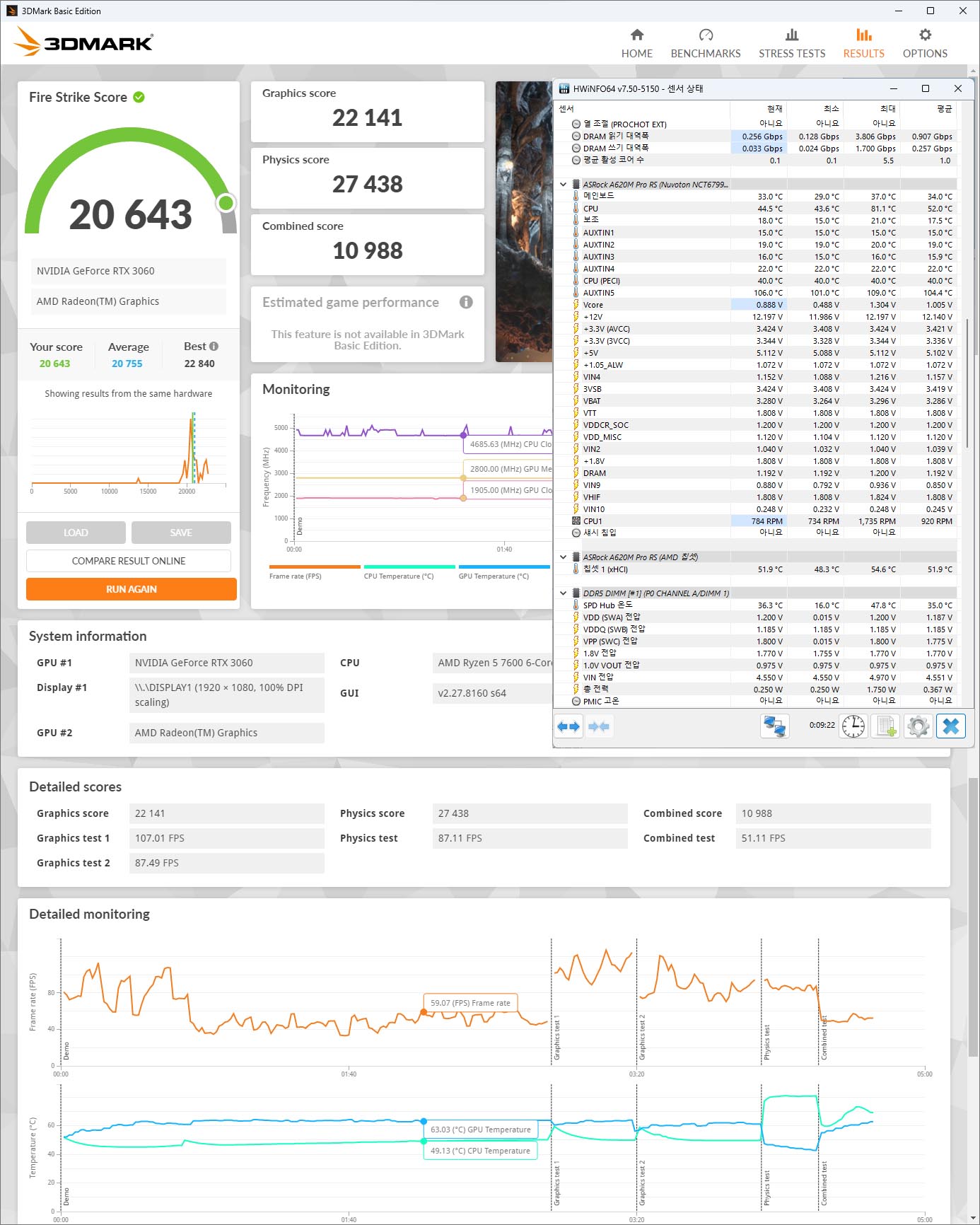Click the teal CPU Temperature legend bar

tap(409, 567)
